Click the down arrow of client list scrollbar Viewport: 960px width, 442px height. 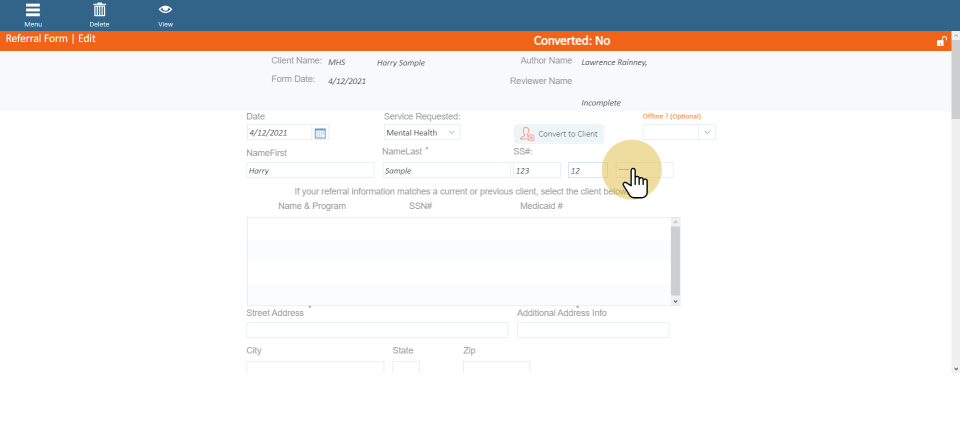(676, 300)
